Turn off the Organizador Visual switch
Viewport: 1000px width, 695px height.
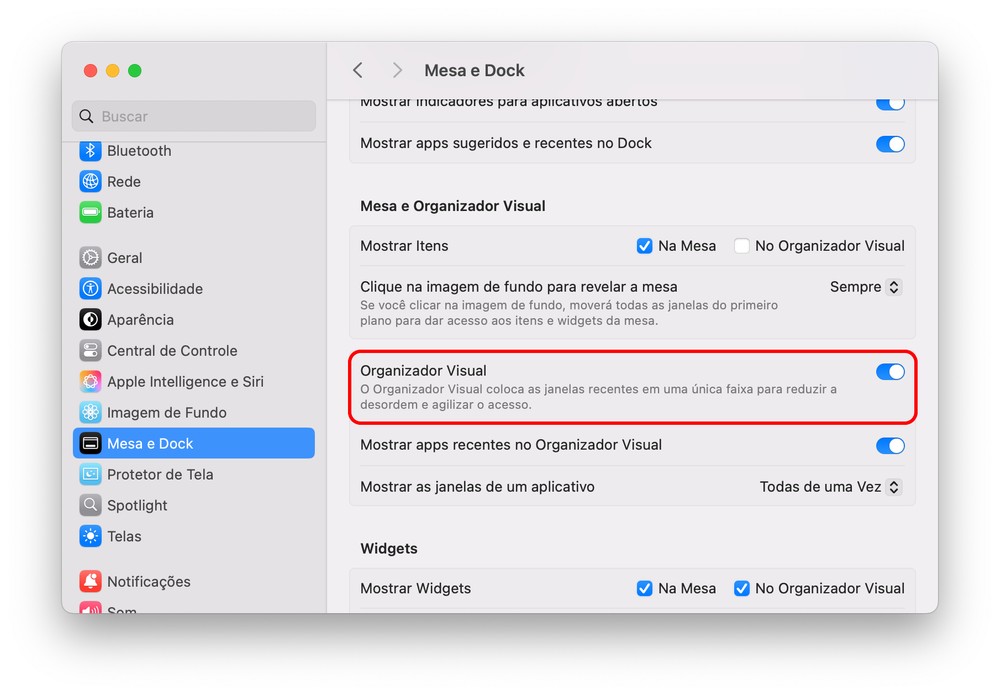point(890,372)
